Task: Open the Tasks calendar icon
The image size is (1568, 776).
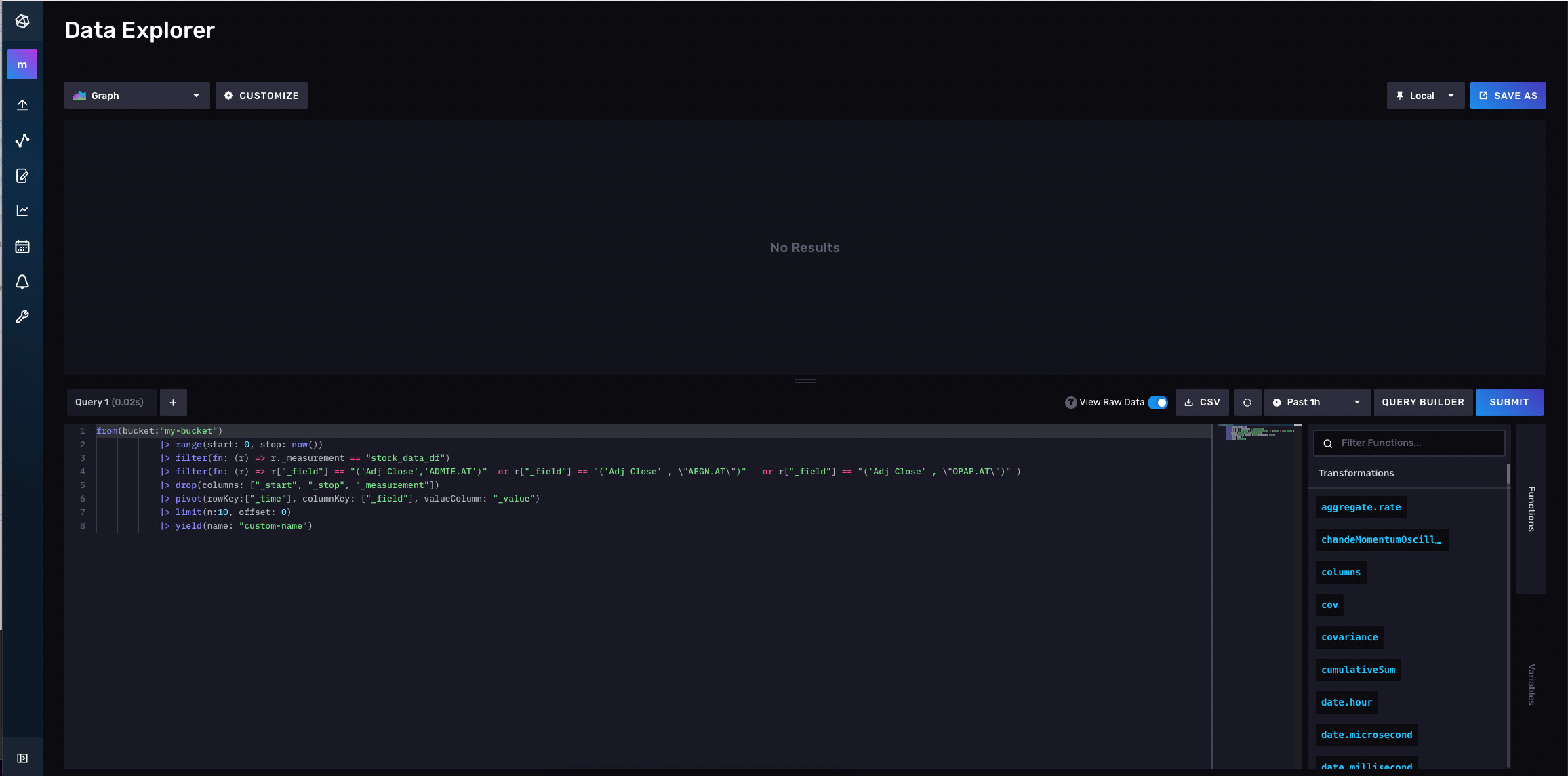Action: (x=22, y=247)
